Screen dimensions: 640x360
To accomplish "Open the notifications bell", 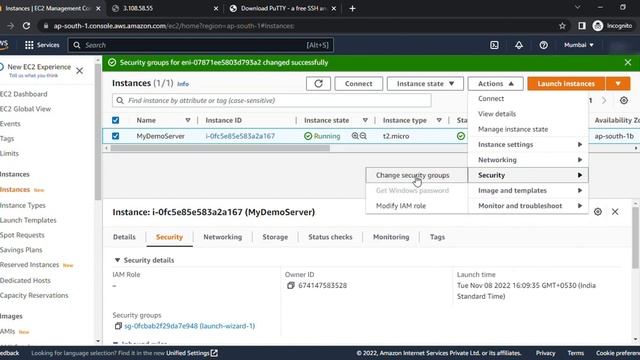I will (518, 45).
